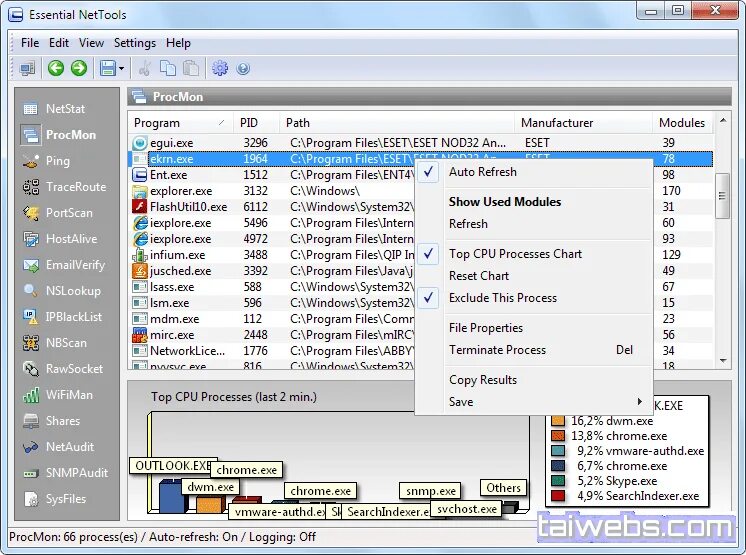Viewport: 746px width, 555px height.
Task: Open the IPBlackList tool
Action: click(x=62, y=317)
